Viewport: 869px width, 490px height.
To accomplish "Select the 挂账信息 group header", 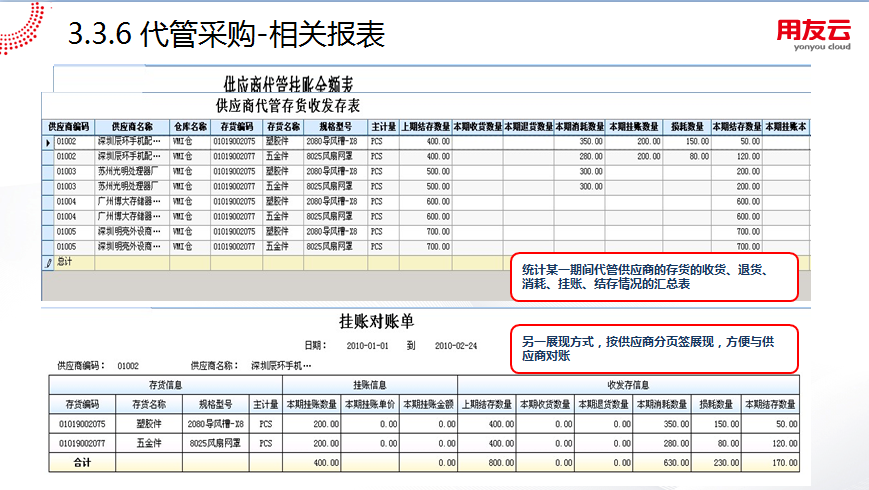I will click(x=370, y=385).
